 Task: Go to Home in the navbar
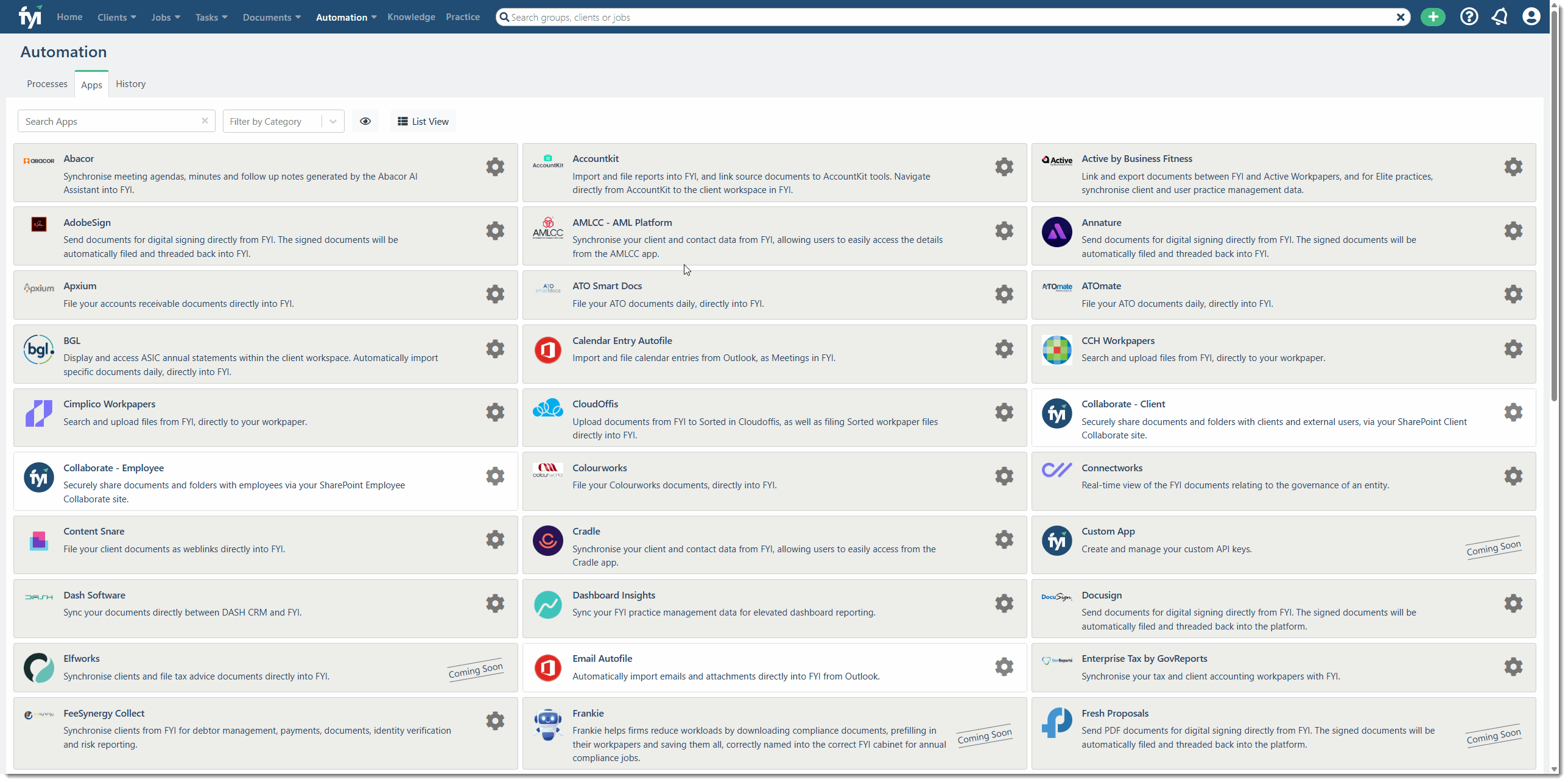(x=69, y=17)
